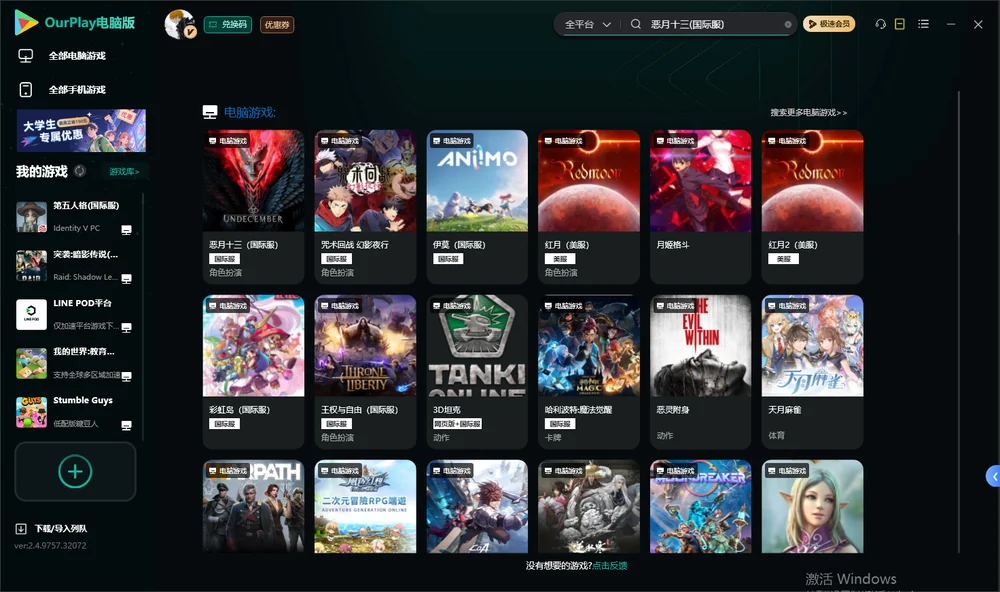Click 电脑游戏 badge on 天月麻雀 card
Image resolution: width=1000 pixels, height=592 pixels.
pyautogui.click(x=786, y=306)
